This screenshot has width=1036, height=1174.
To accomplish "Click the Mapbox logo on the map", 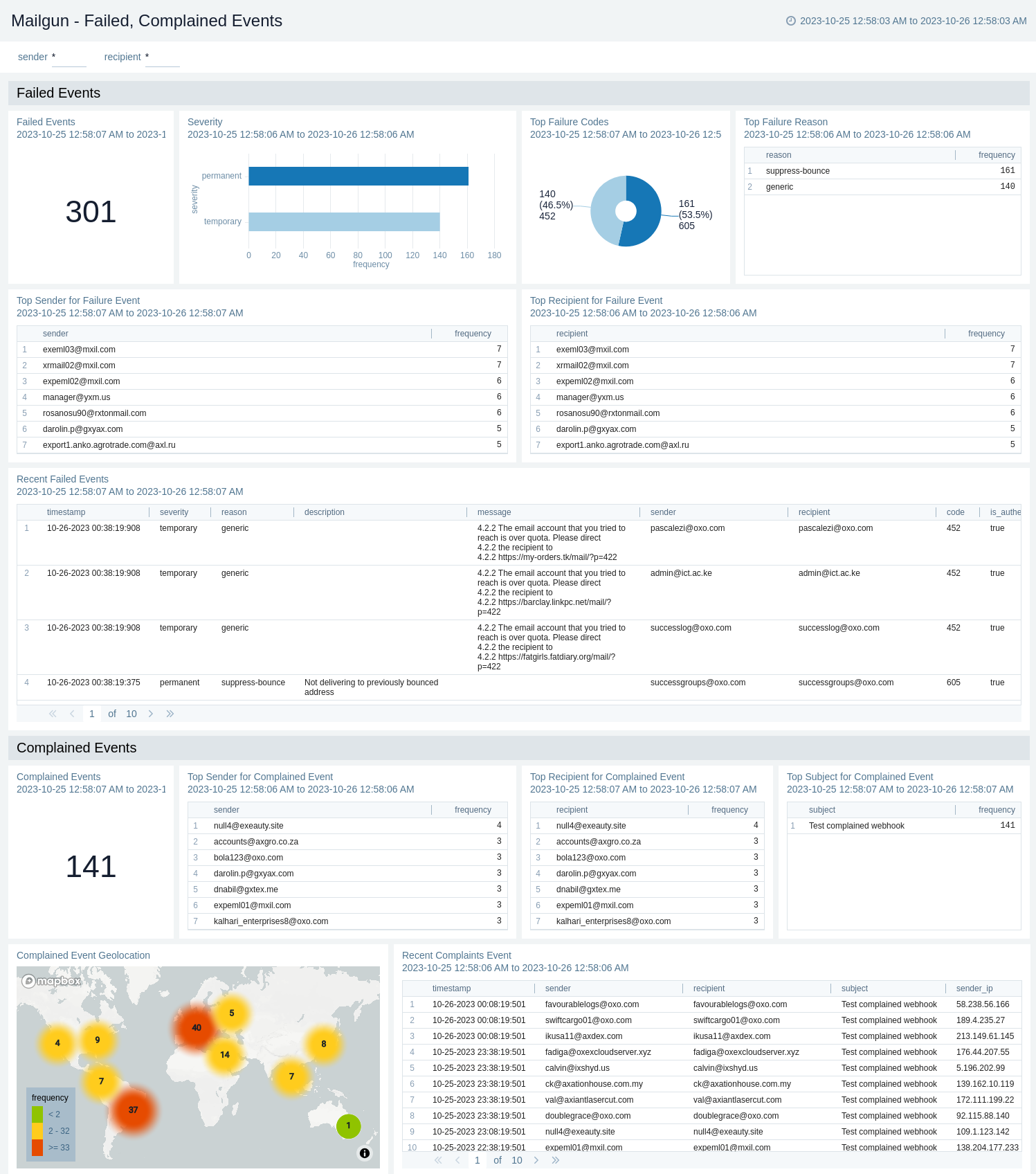I will (52, 981).
